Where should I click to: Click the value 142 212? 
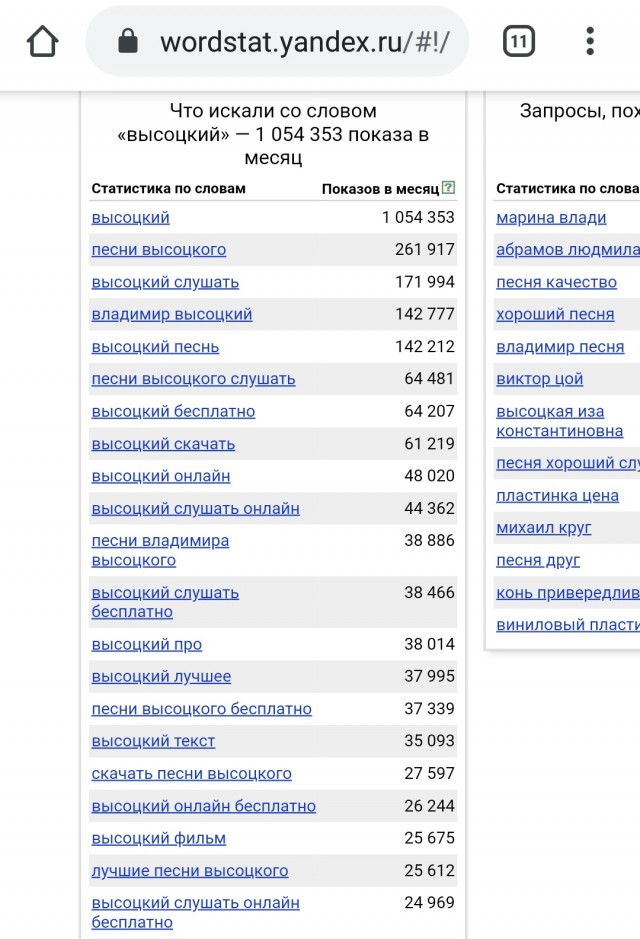click(424, 347)
